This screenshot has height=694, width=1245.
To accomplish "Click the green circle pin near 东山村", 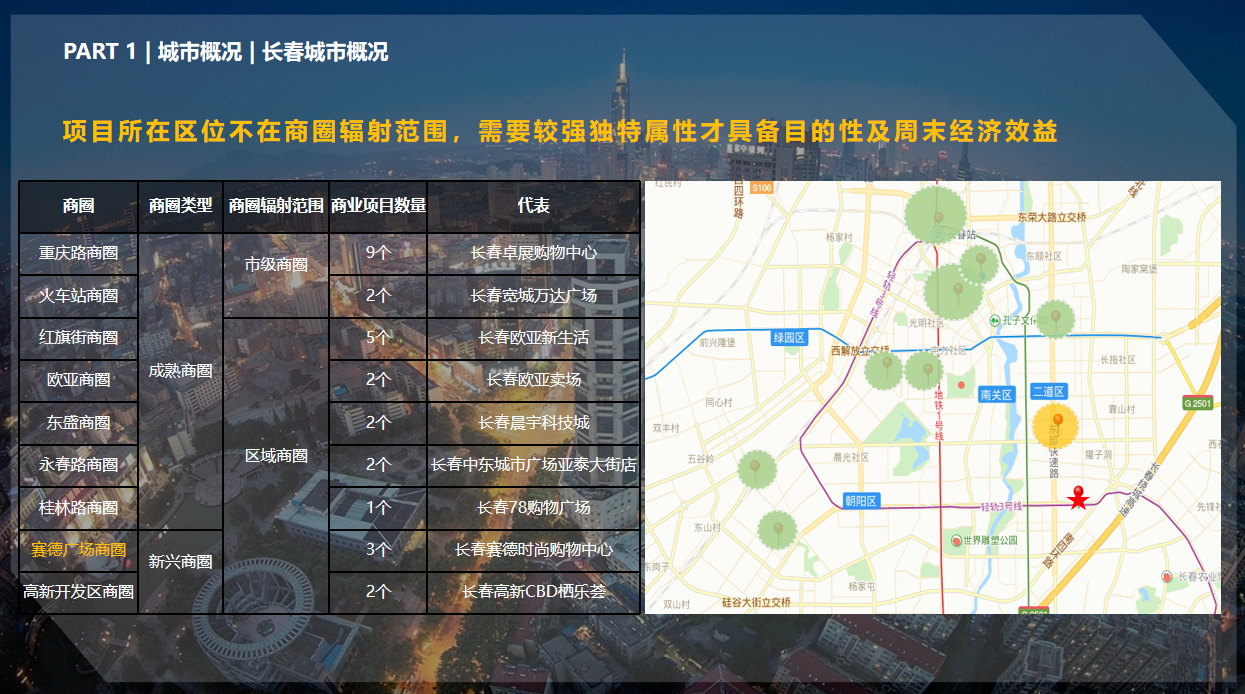I will [x=777, y=530].
